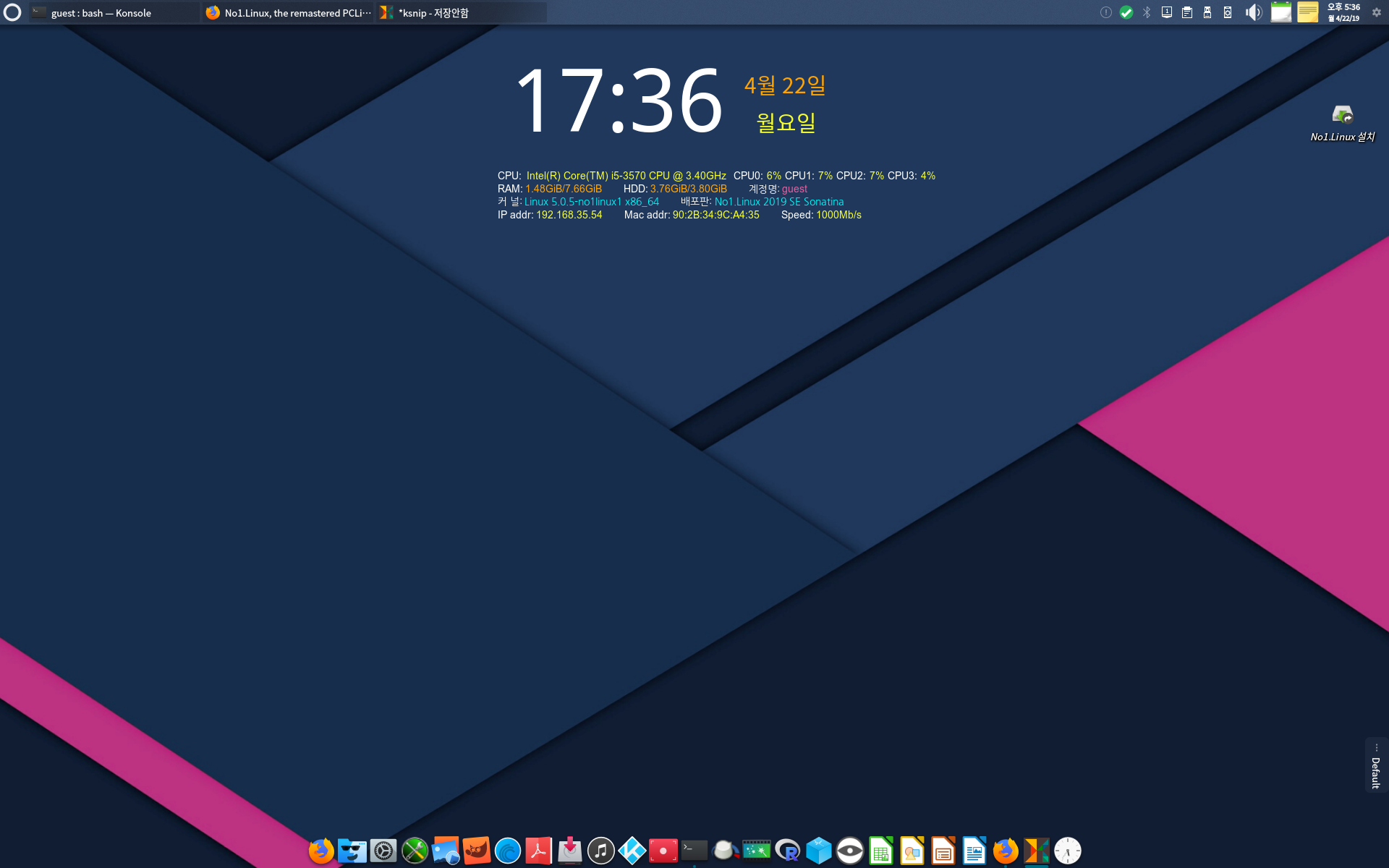Open LibreOffice Writer from dock
The width and height of the screenshot is (1389, 868).
(974, 851)
